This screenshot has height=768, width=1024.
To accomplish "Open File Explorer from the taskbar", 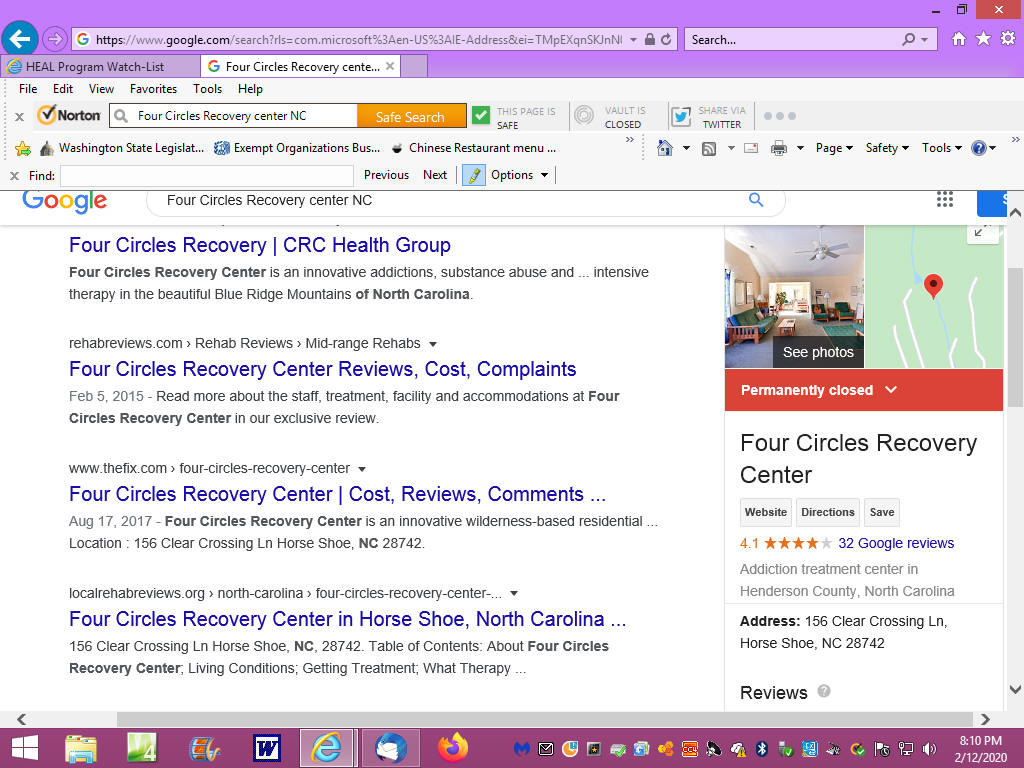I will (x=81, y=748).
